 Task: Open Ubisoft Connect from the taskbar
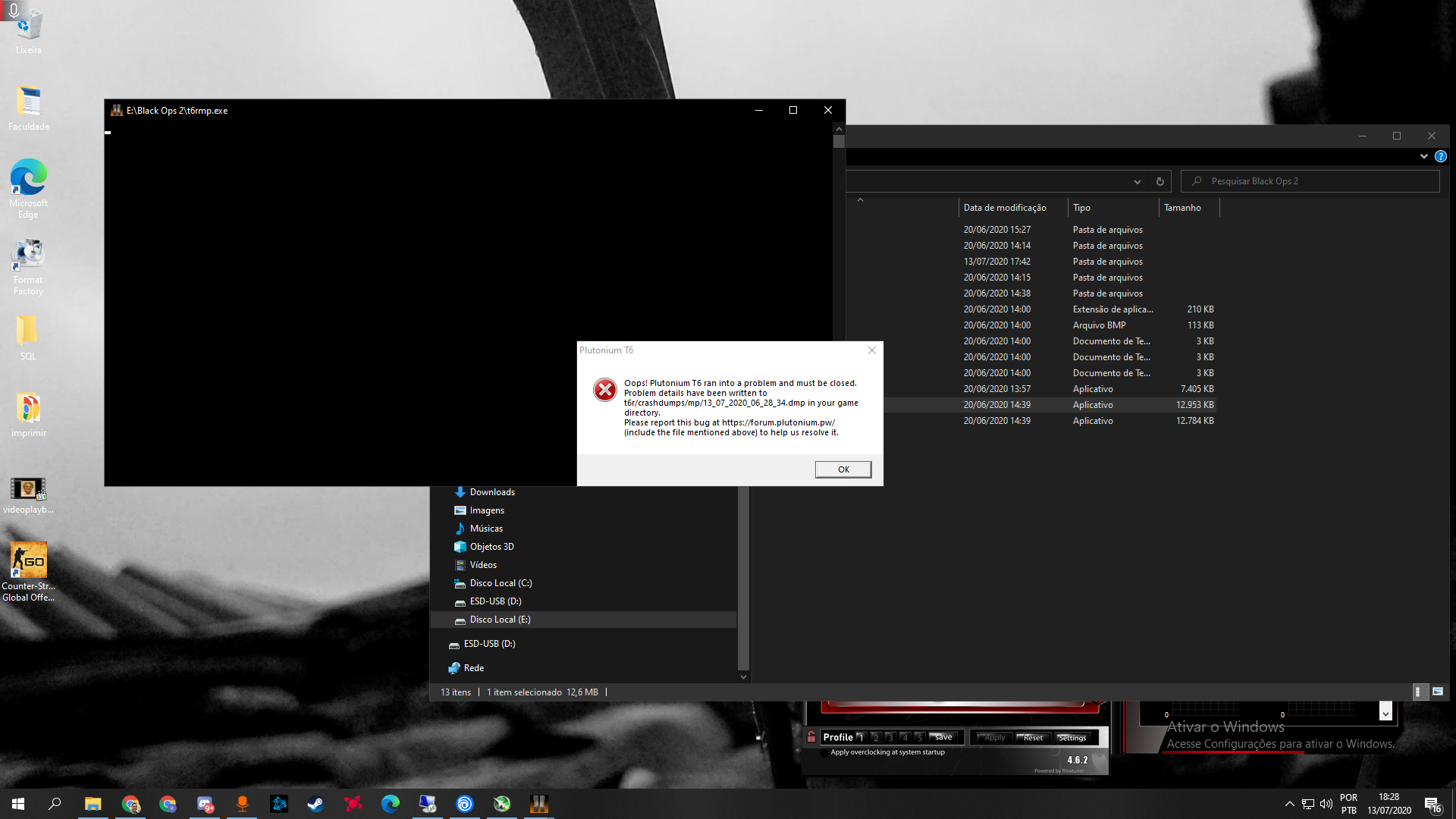tap(465, 804)
